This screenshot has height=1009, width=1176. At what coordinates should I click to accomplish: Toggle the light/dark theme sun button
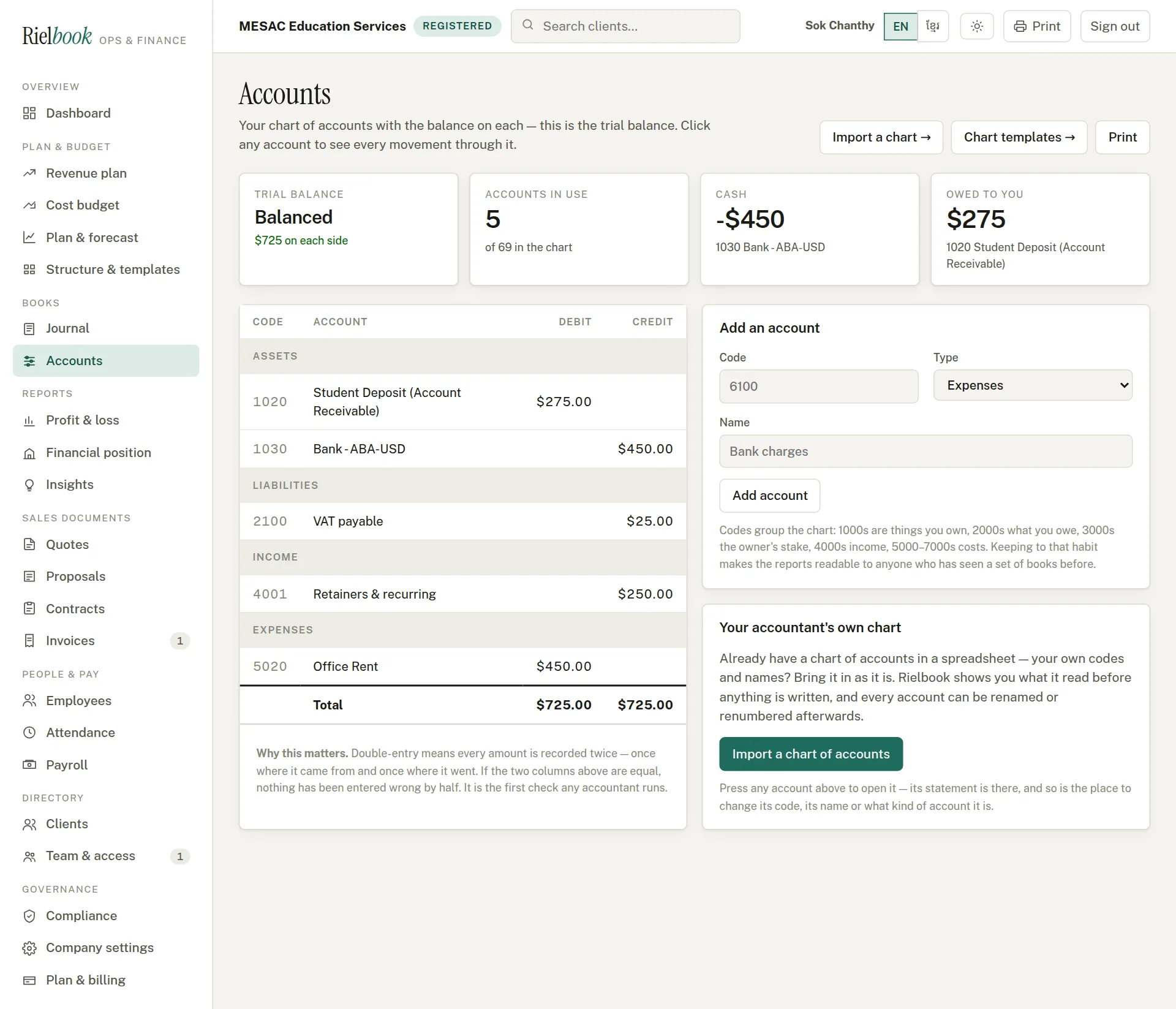pyautogui.click(x=977, y=26)
